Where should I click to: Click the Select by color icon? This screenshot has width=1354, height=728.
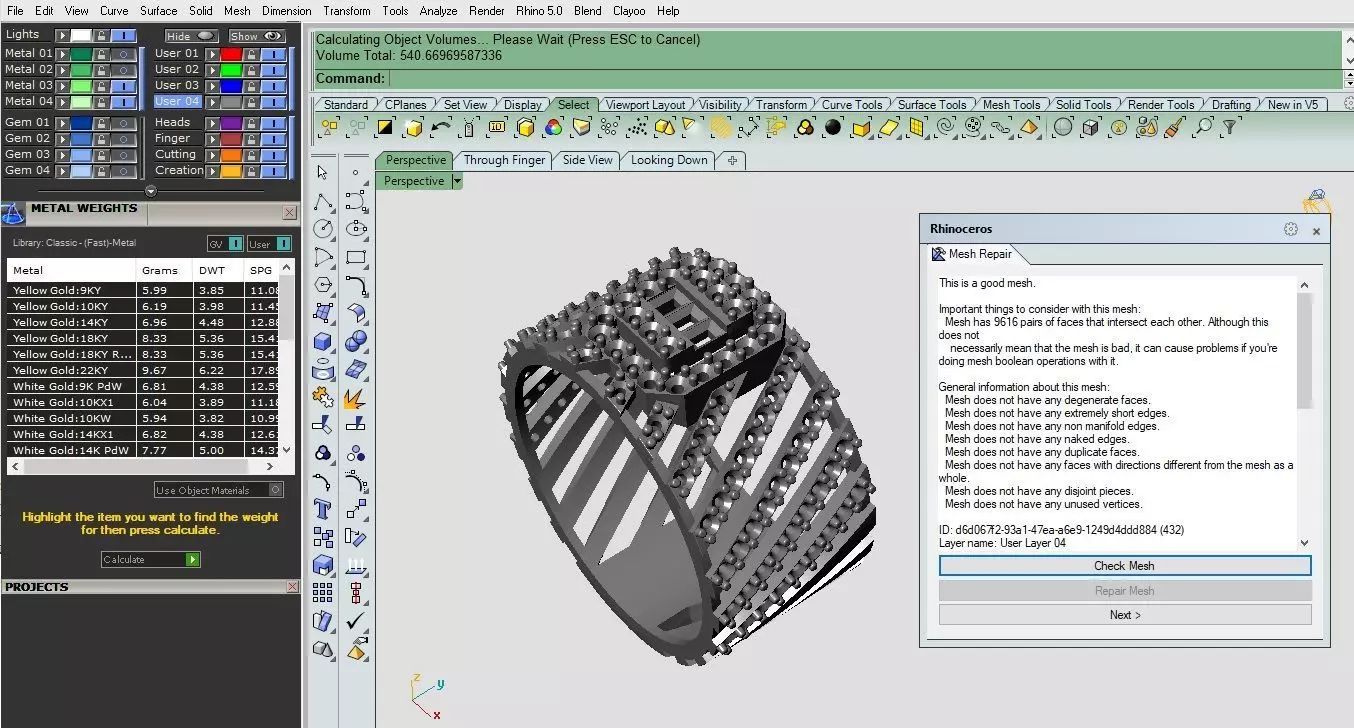[x=553, y=127]
